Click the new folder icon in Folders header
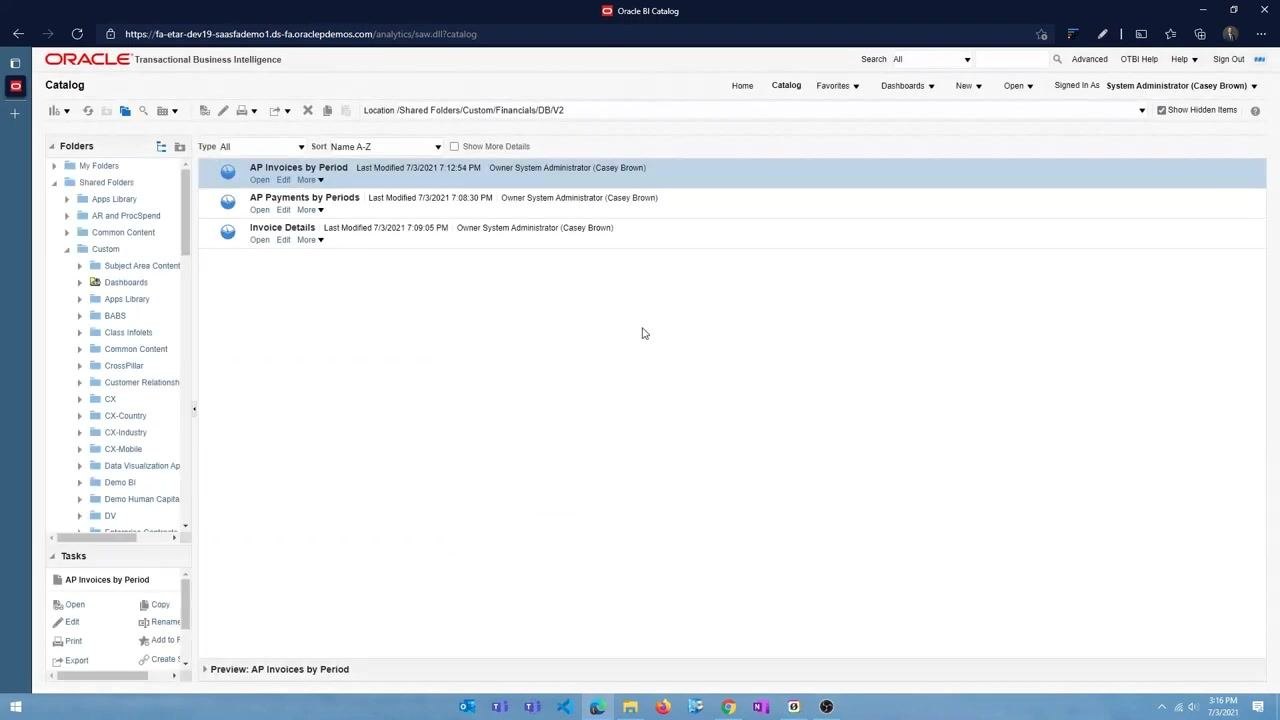 pyautogui.click(x=180, y=147)
